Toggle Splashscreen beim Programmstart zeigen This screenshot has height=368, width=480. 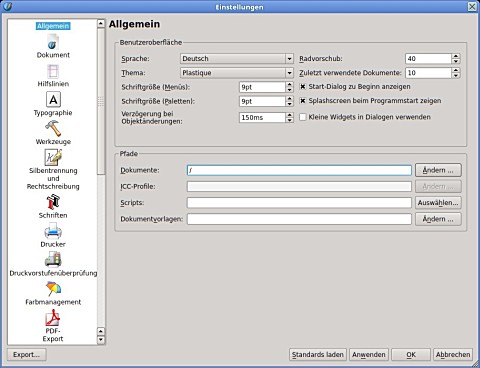pyautogui.click(x=303, y=101)
